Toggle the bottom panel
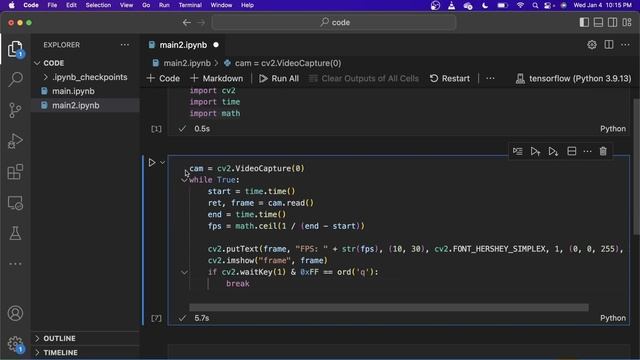This screenshot has height=360, width=640. (x=598, y=22)
